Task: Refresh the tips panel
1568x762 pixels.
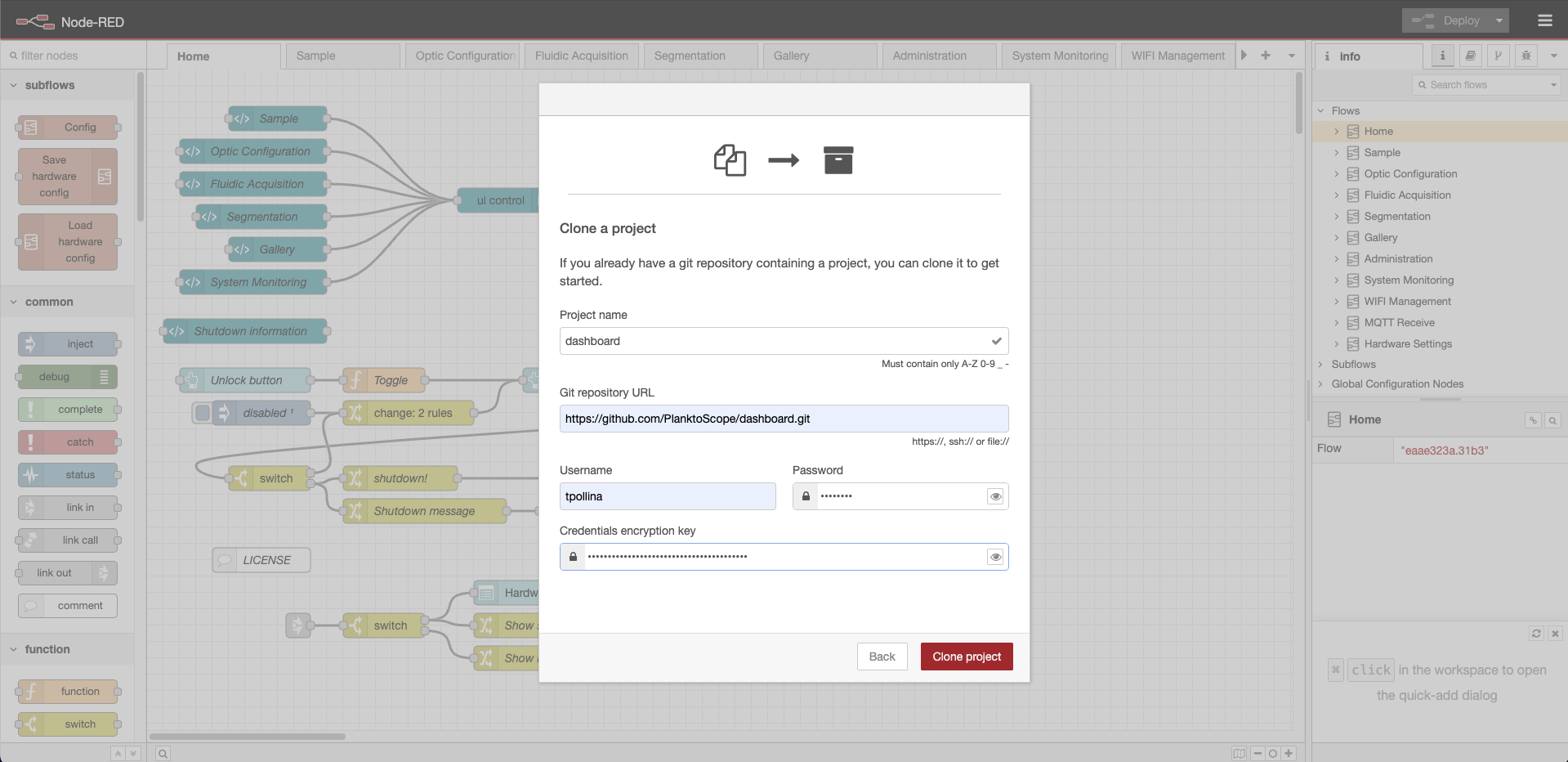Action: click(x=1536, y=634)
